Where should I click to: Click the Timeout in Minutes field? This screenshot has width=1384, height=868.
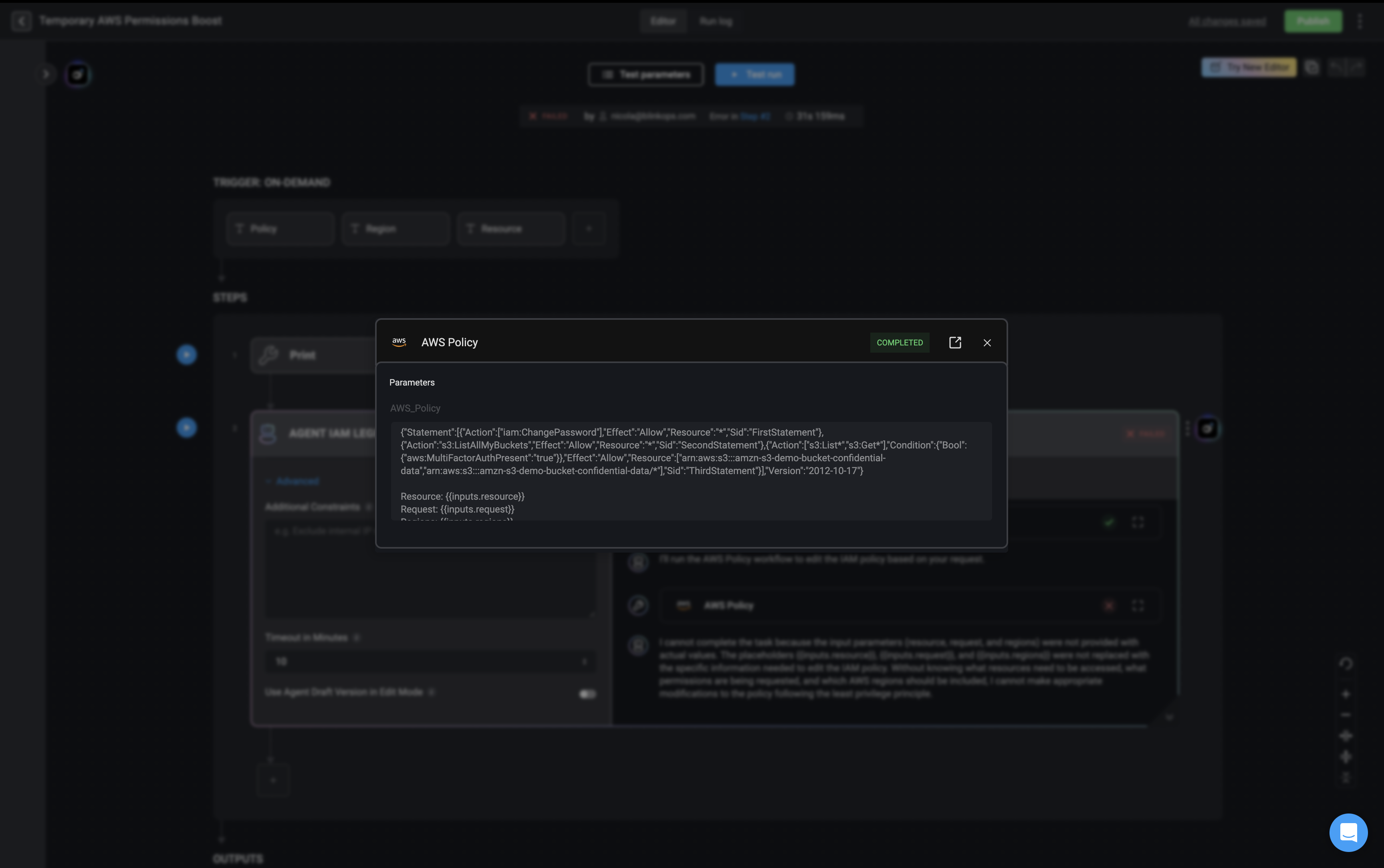click(430, 661)
